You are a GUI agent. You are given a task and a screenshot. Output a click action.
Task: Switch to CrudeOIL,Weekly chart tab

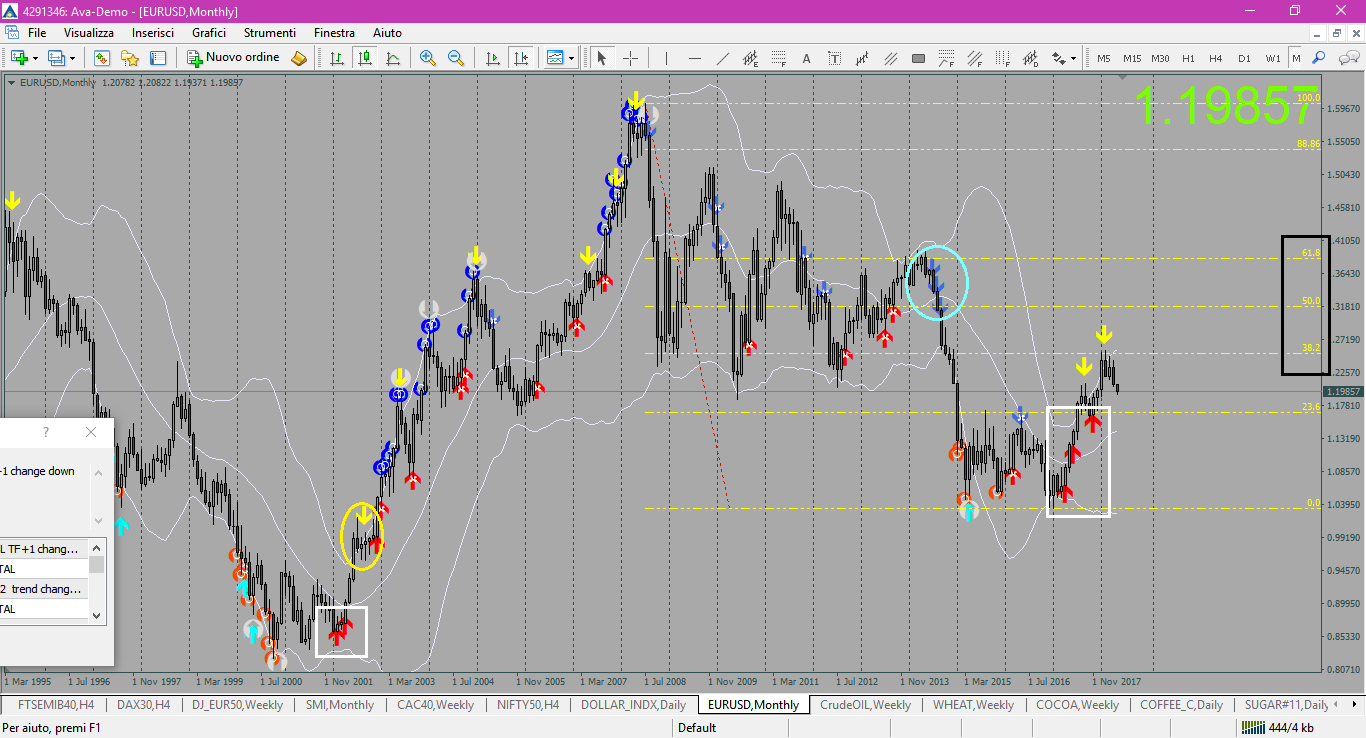point(865,705)
